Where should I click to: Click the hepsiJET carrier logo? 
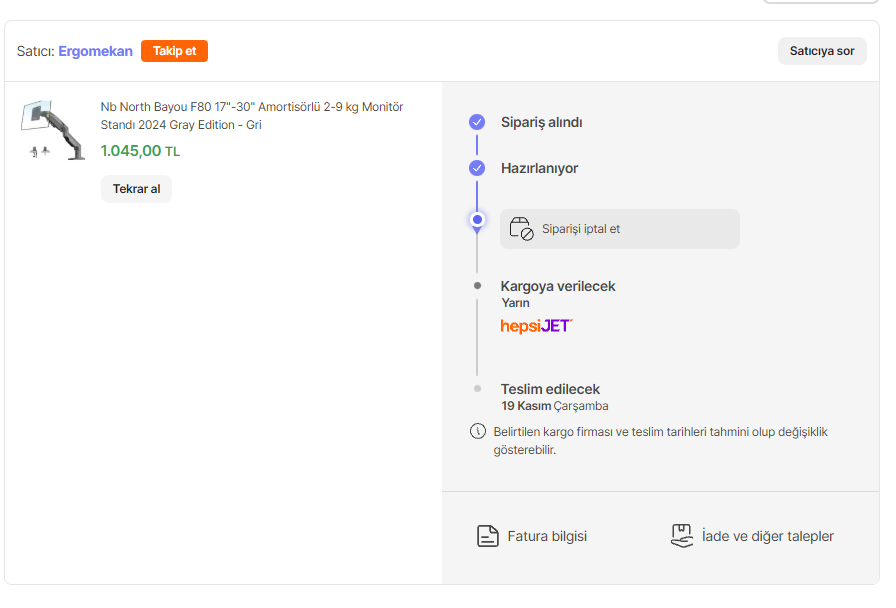[x=536, y=326]
